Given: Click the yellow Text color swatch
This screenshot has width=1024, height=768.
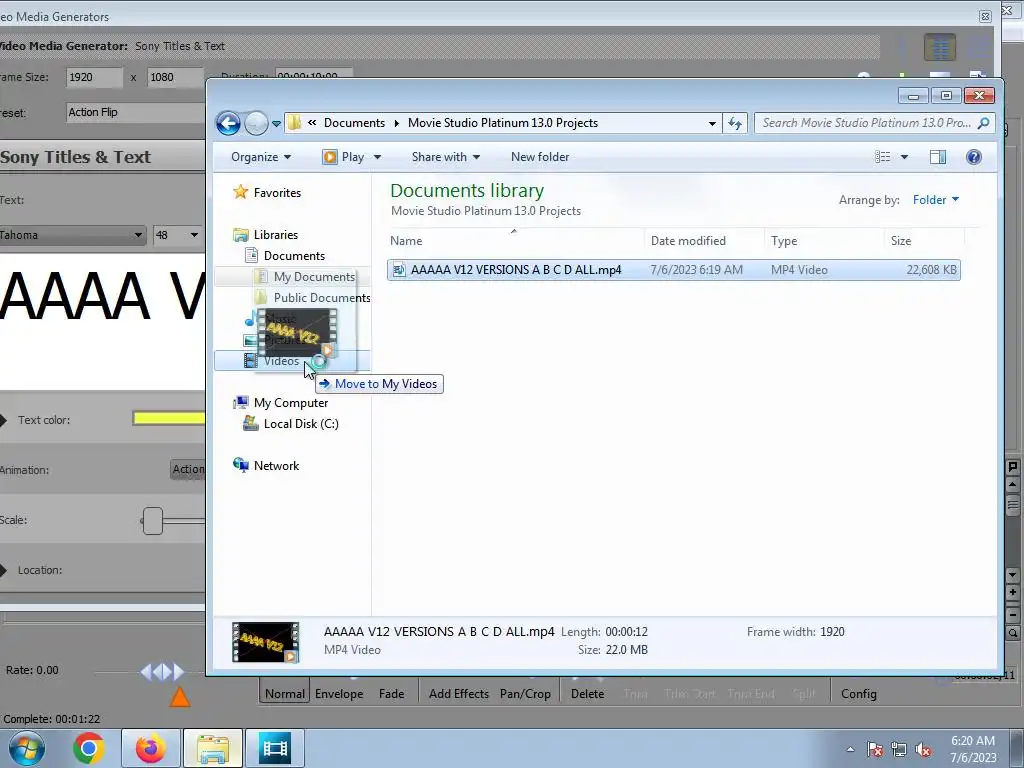Looking at the screenshot, I should pyautogui.click(x=168, y=419).
